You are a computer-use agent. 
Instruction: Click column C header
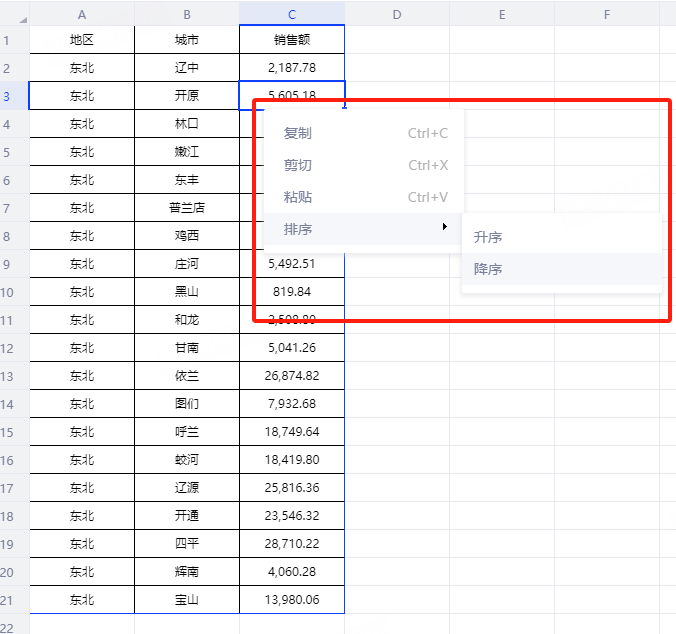292,14
